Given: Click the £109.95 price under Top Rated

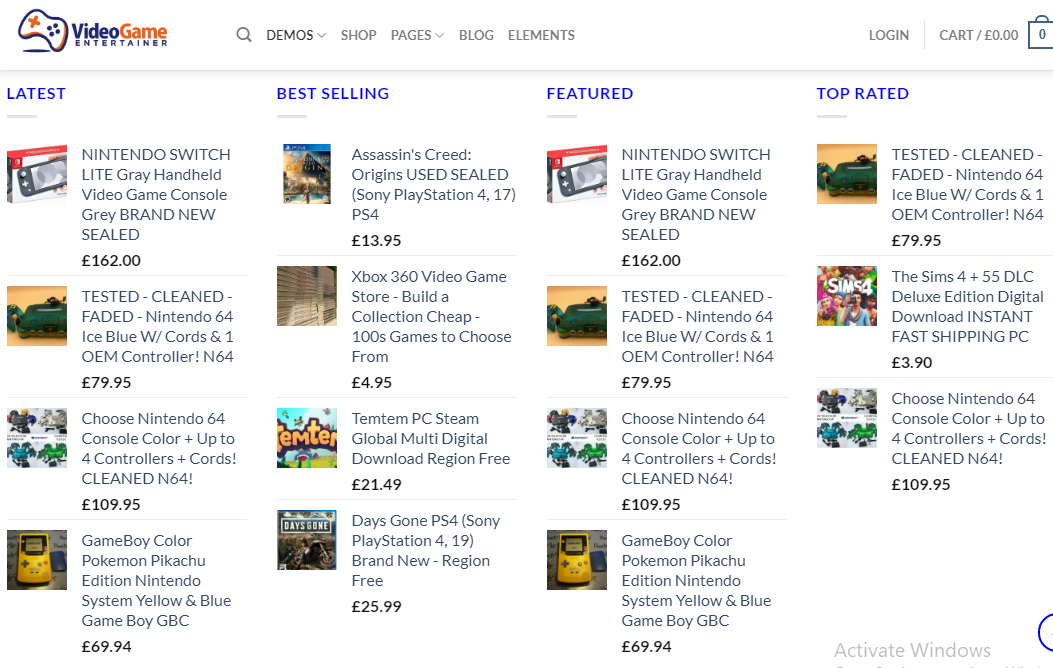Looking at the screenshot, I should point(921,485).
